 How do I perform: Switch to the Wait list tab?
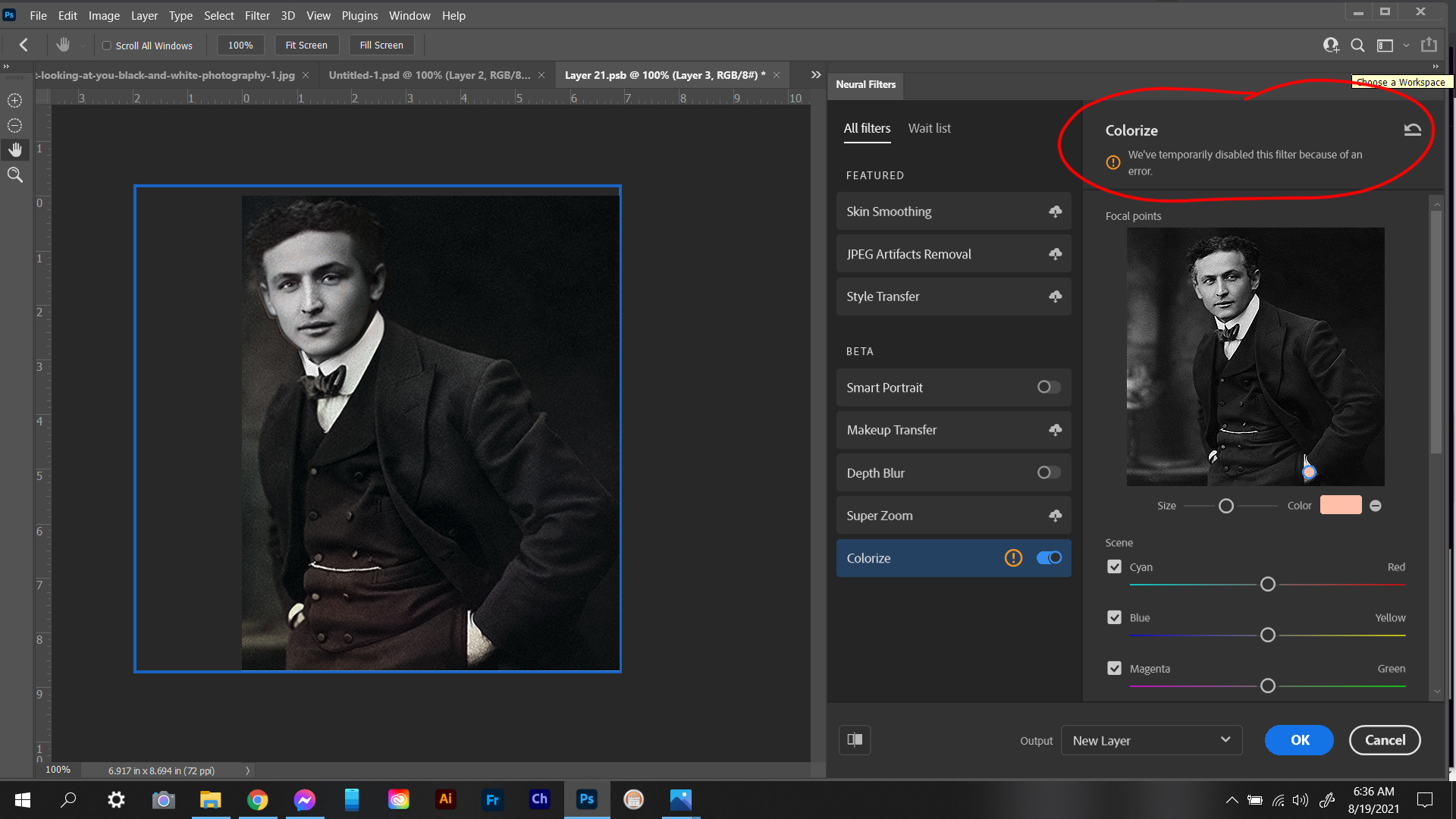coord(930,128)
